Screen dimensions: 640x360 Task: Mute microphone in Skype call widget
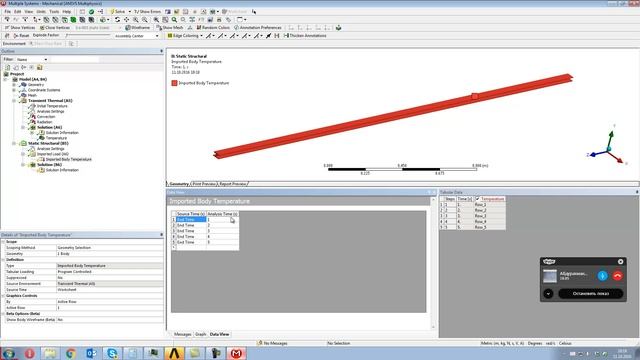(x=602, y=276)
